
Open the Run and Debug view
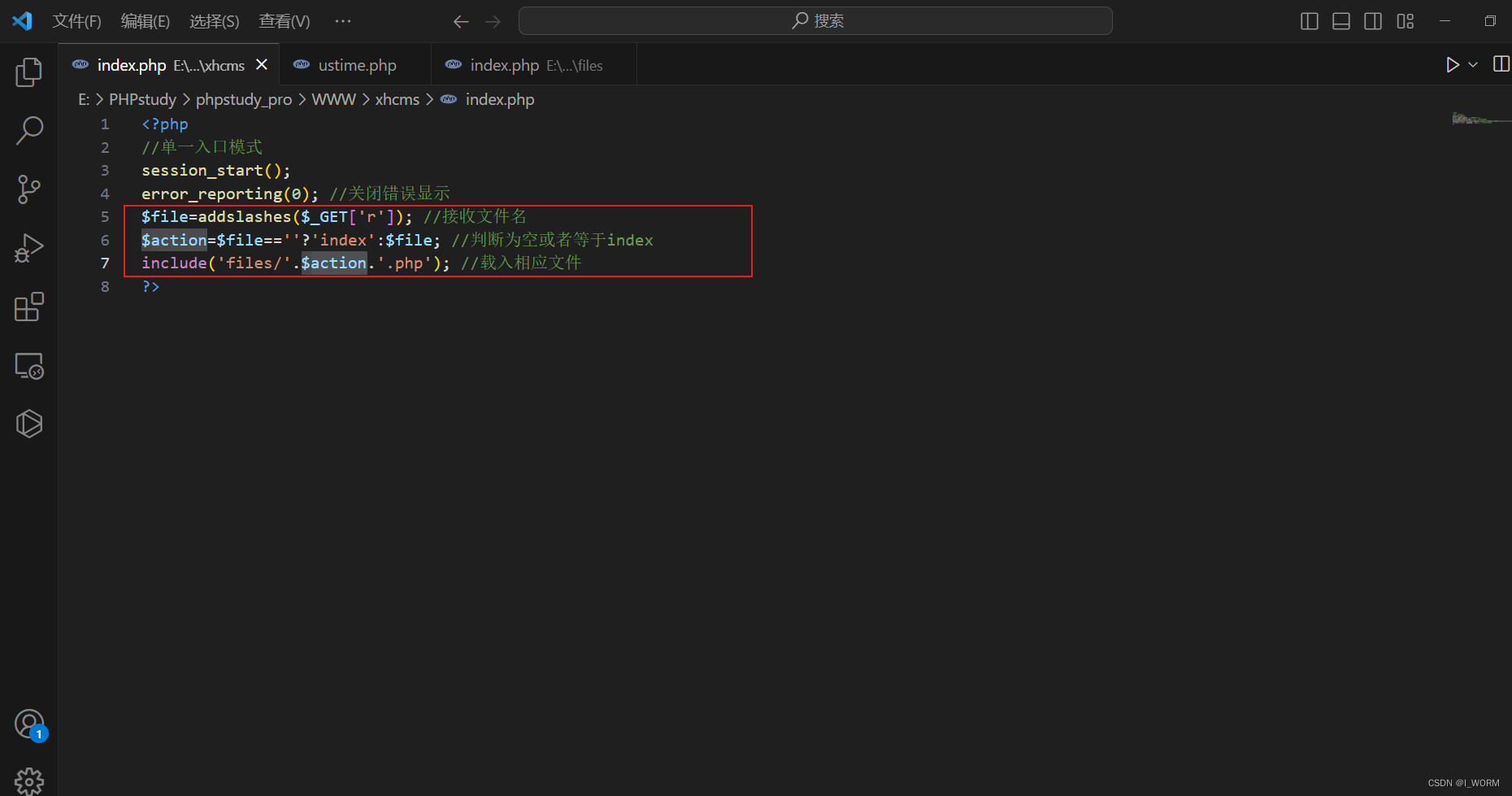coord(29,248)
